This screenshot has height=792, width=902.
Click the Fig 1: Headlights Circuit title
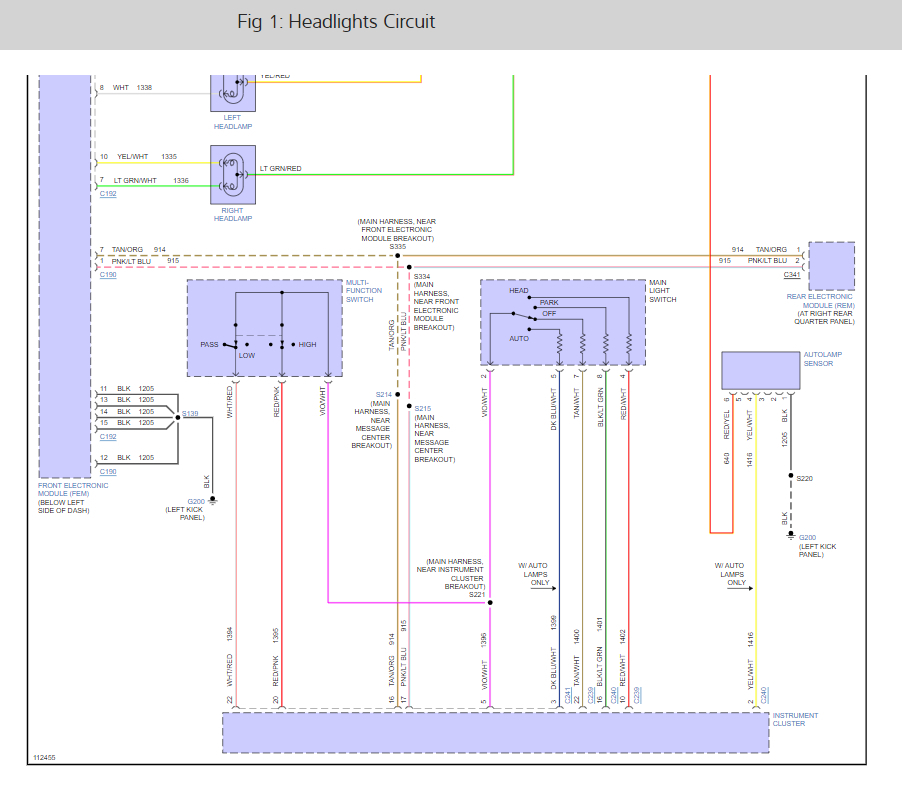(336, 21)
